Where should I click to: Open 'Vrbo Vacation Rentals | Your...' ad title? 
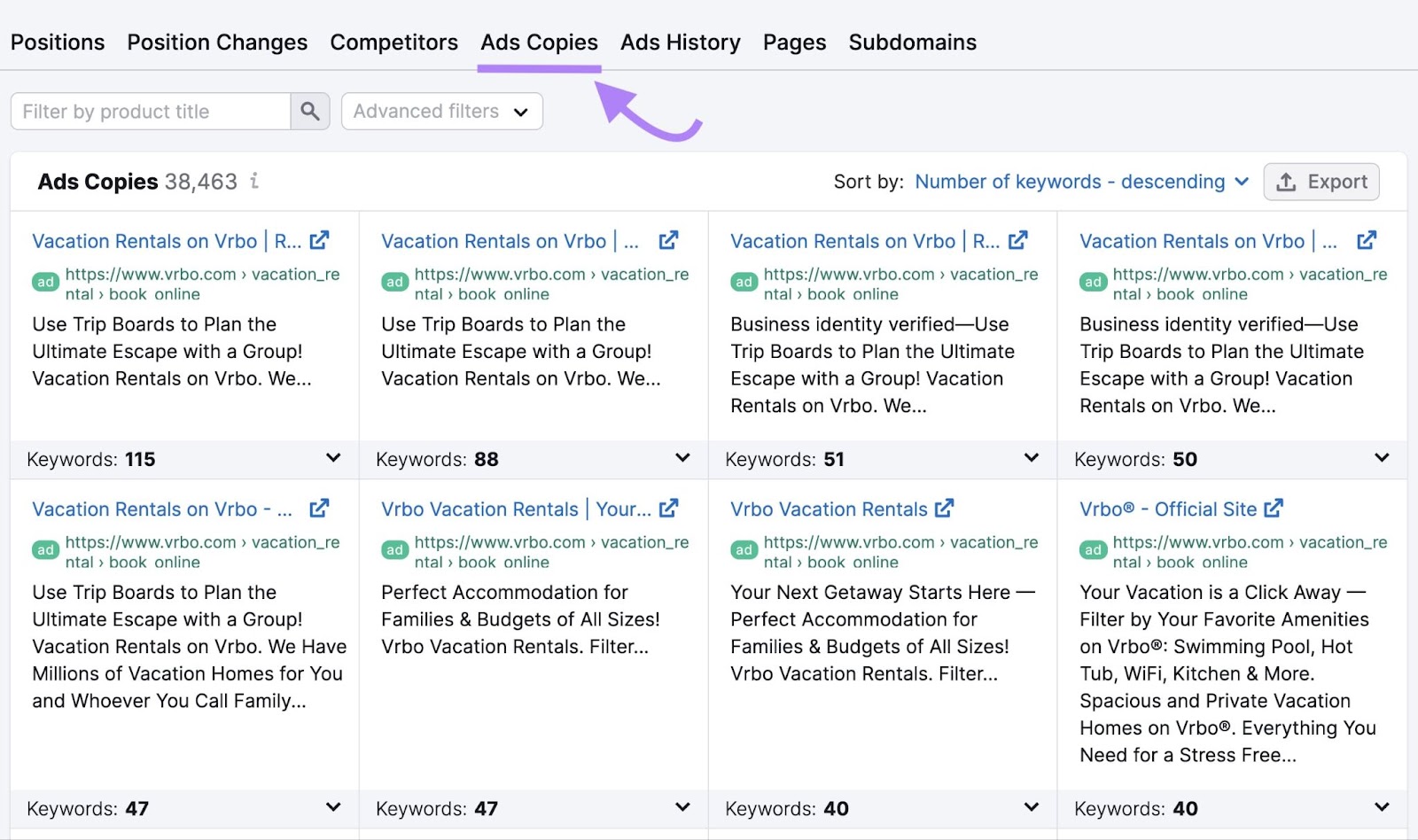(x=516, y=509)
